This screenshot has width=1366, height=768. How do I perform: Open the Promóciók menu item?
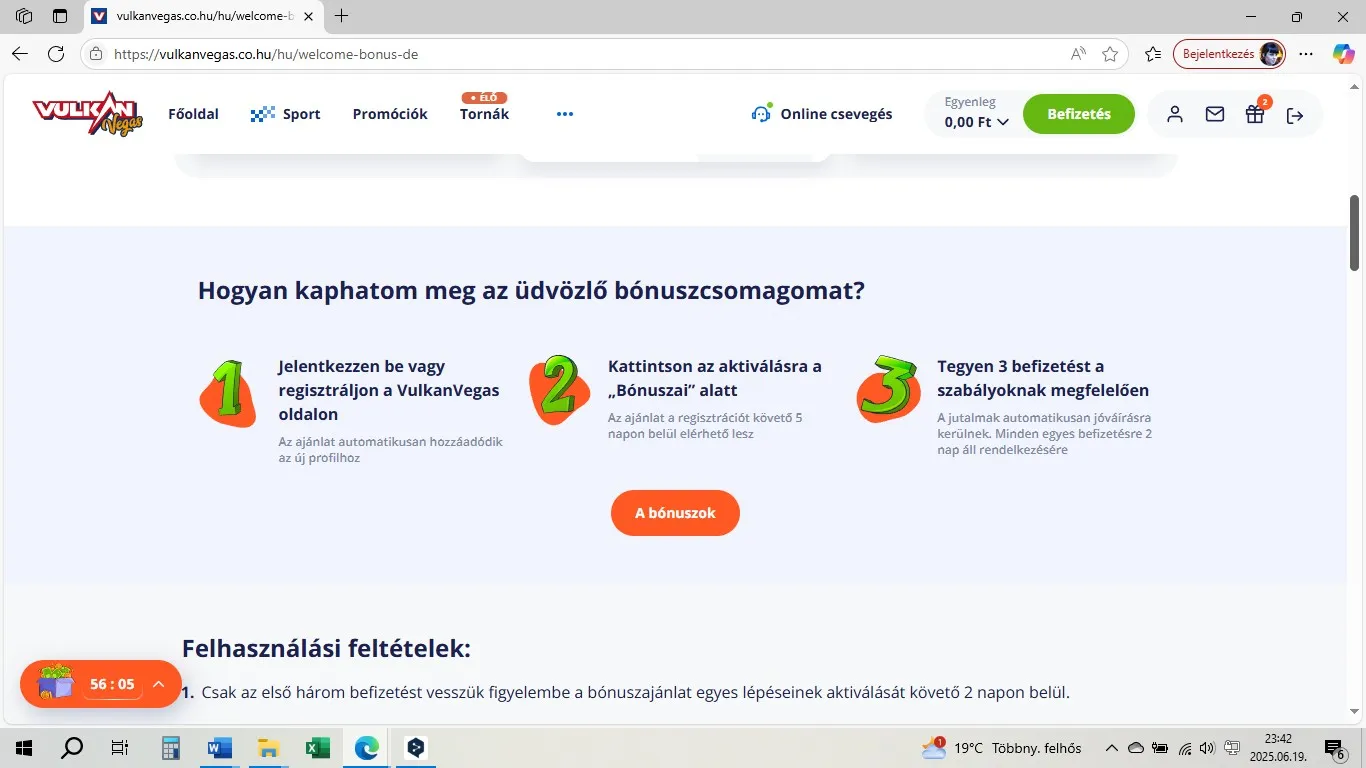point(390,114)
